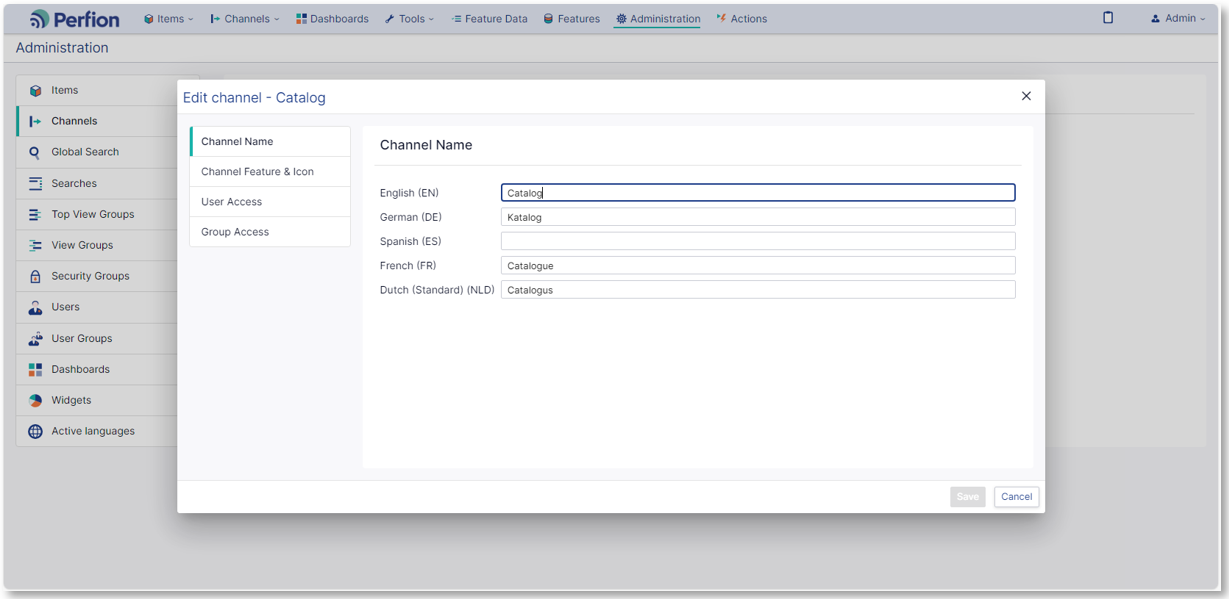Open Security Groups label in sidebar
The image size is (1229, 599).
click(x=90, y=276)
